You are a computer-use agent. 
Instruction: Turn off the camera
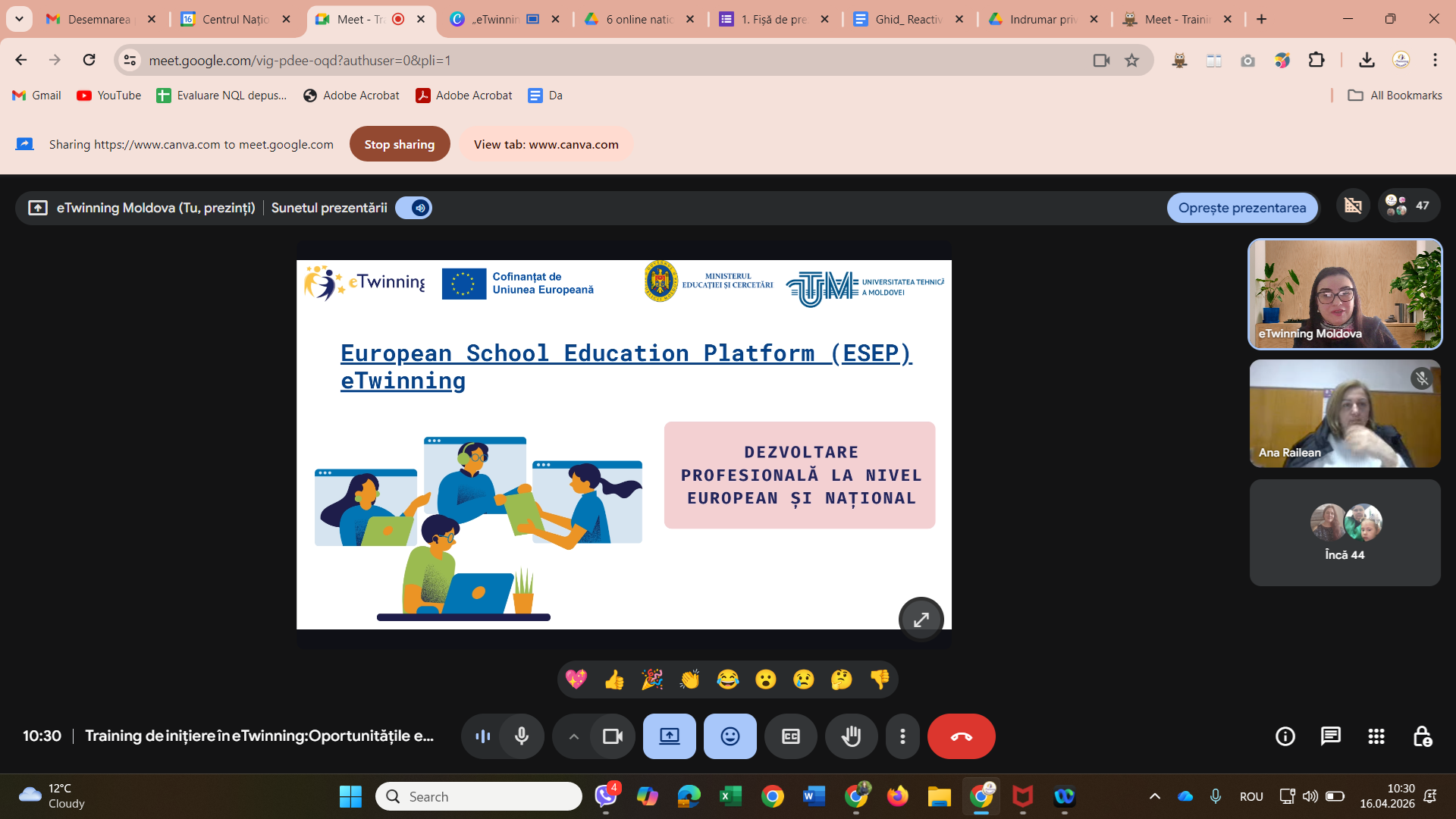[x=612, y=736]
